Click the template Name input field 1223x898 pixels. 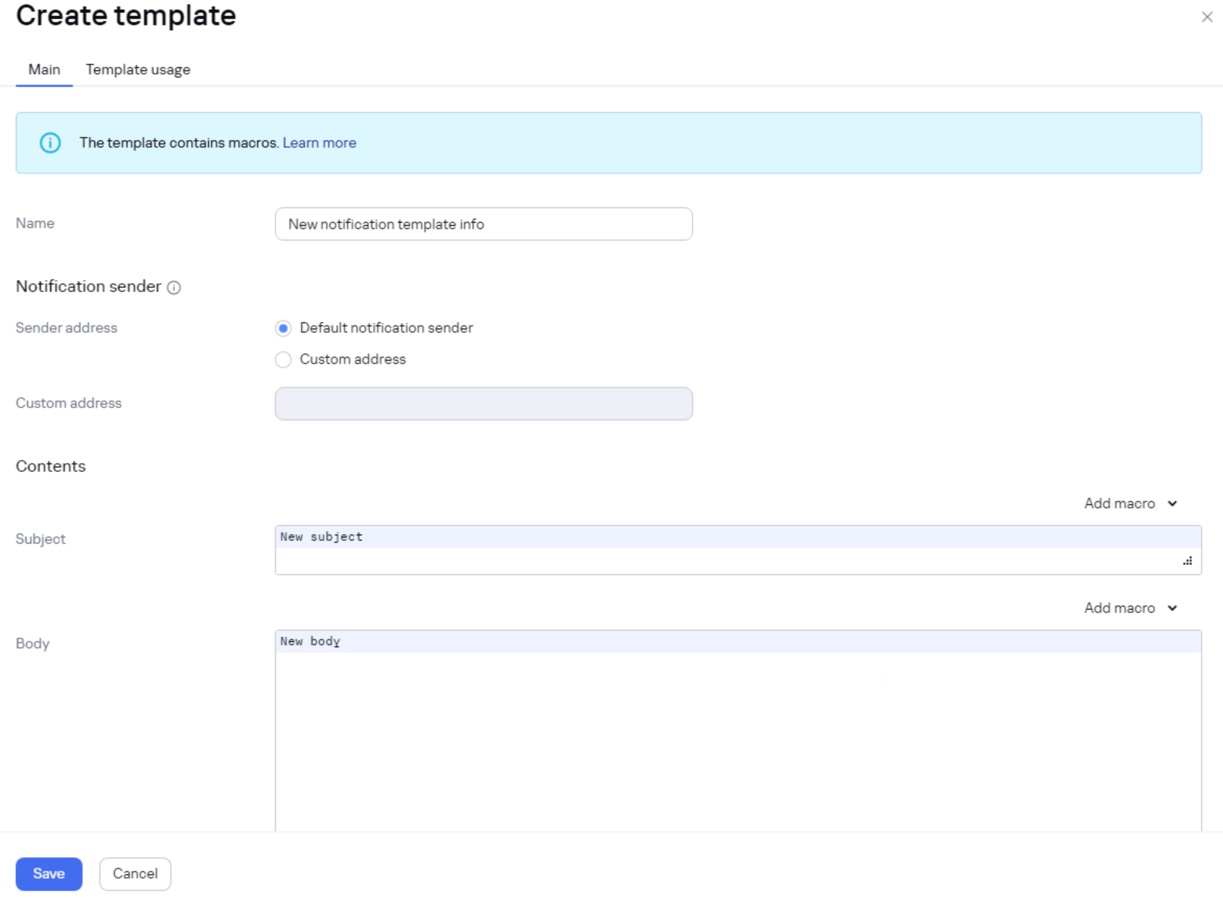[x=483, y=224]
